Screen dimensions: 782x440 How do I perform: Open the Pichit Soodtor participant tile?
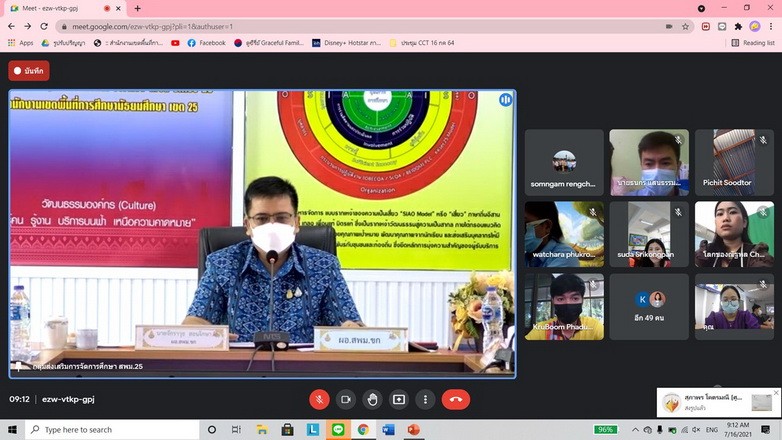[x=734, y=162]
